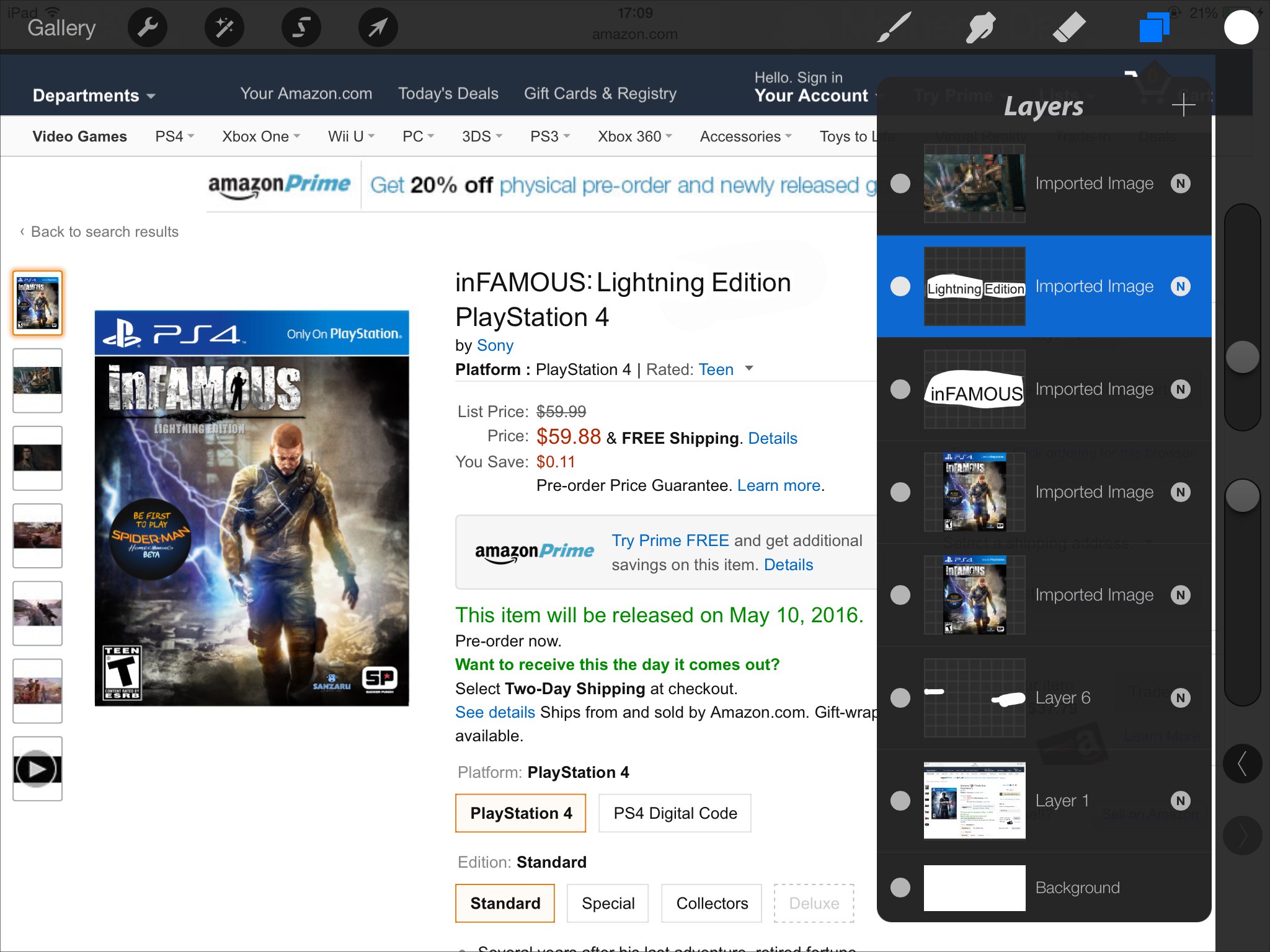Open the Adjustments magic wand menu
The height and width of the screenshot is (952, 1270).
224,27
